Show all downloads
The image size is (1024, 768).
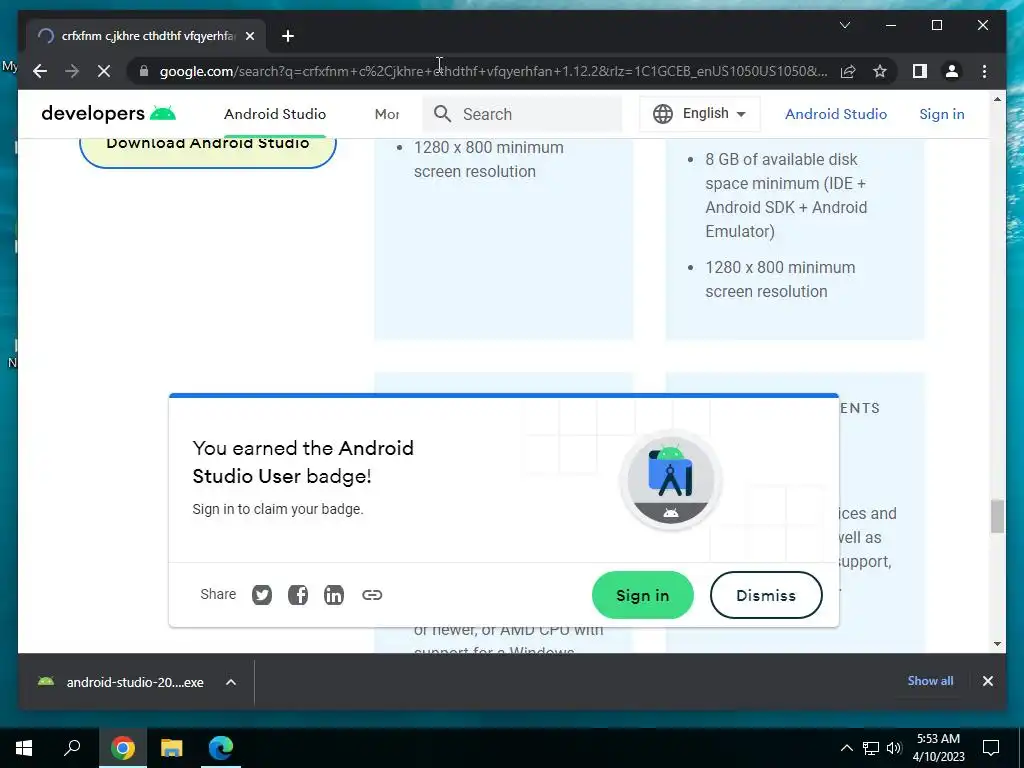tap(930, 681)
